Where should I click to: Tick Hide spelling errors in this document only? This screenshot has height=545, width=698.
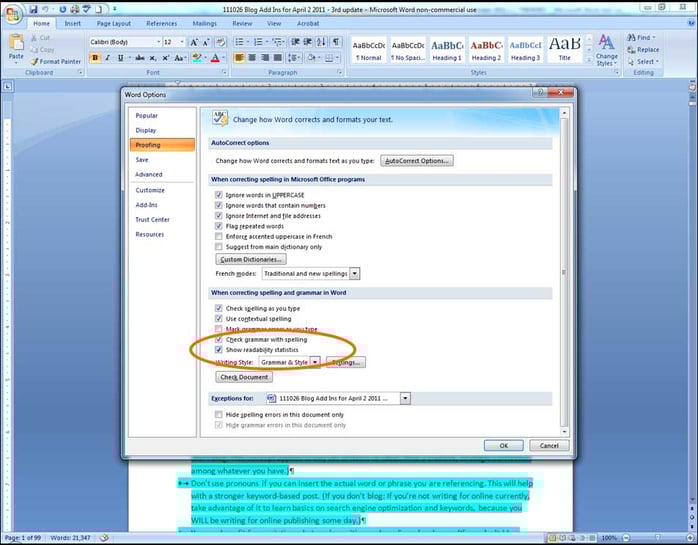click(219, 414)
